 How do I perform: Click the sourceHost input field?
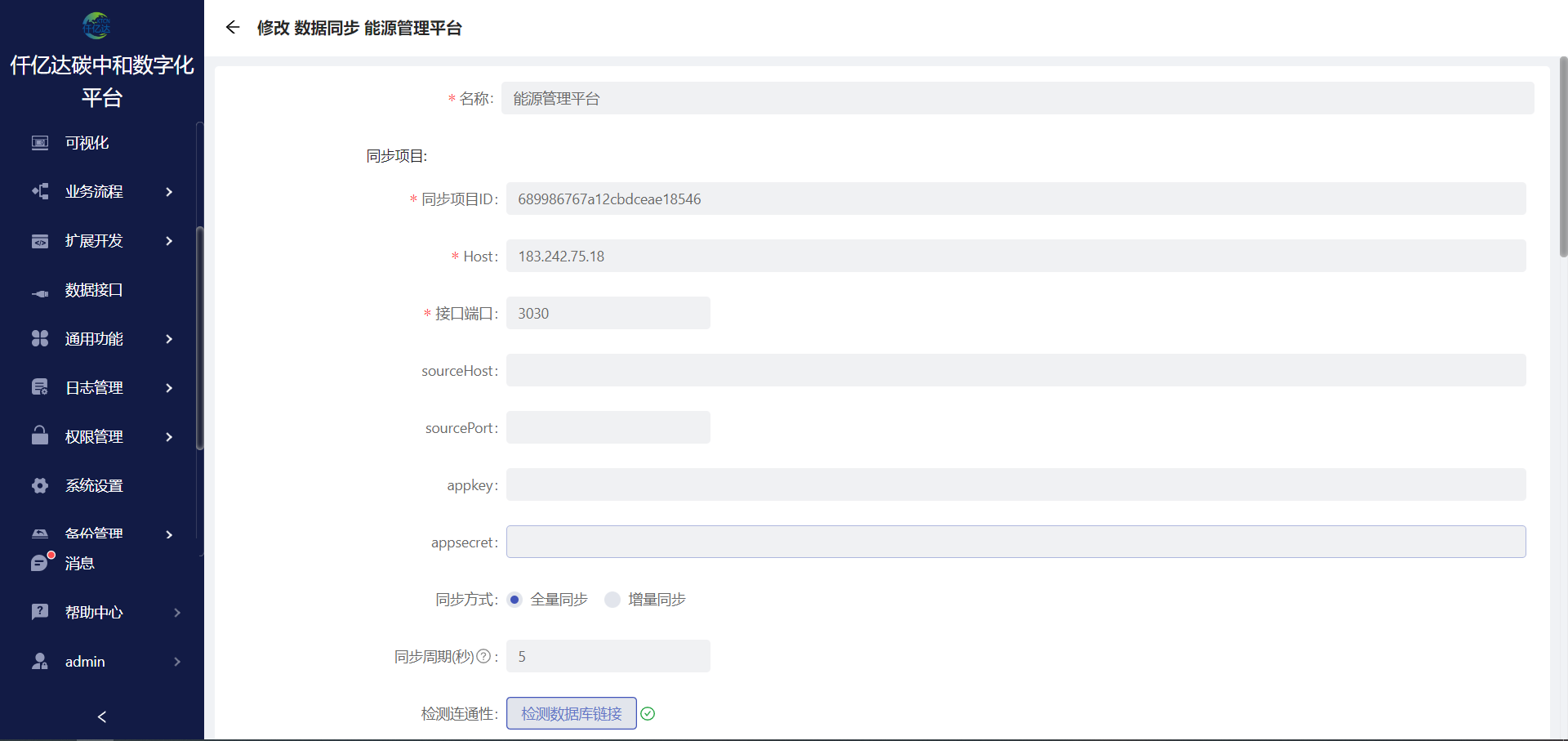pos(1016,370)
